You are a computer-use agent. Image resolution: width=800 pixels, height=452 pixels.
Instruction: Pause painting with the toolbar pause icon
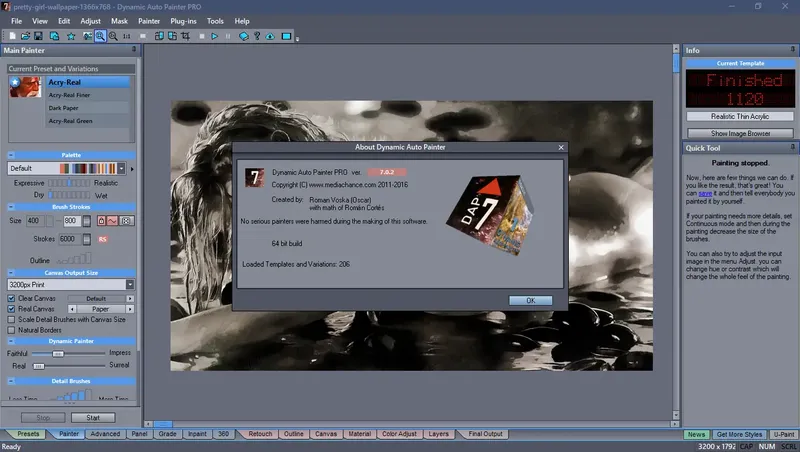[228, 36]
